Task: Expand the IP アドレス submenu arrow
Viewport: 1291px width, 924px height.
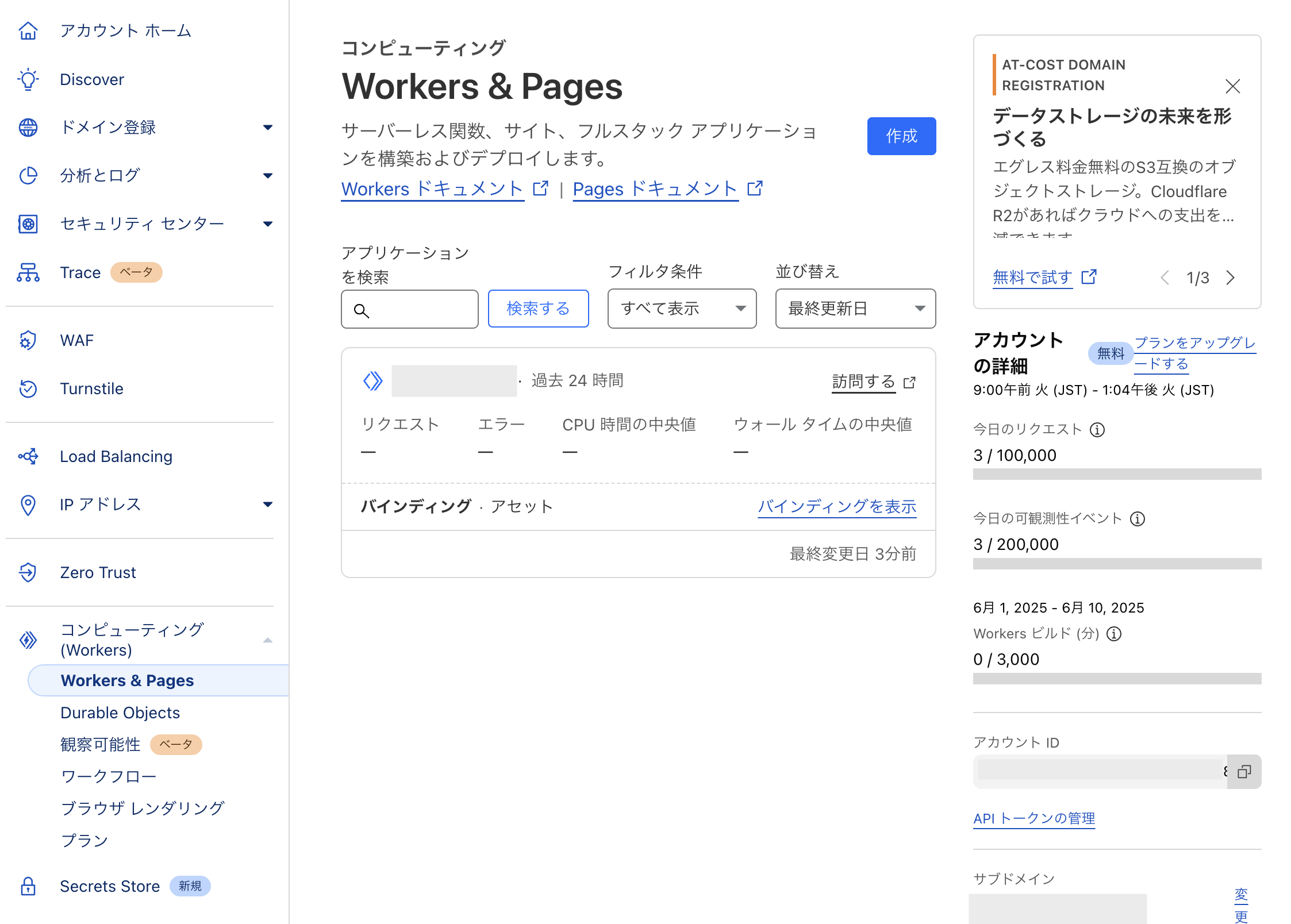Action: pyautogui.click(x=267, y=505)
